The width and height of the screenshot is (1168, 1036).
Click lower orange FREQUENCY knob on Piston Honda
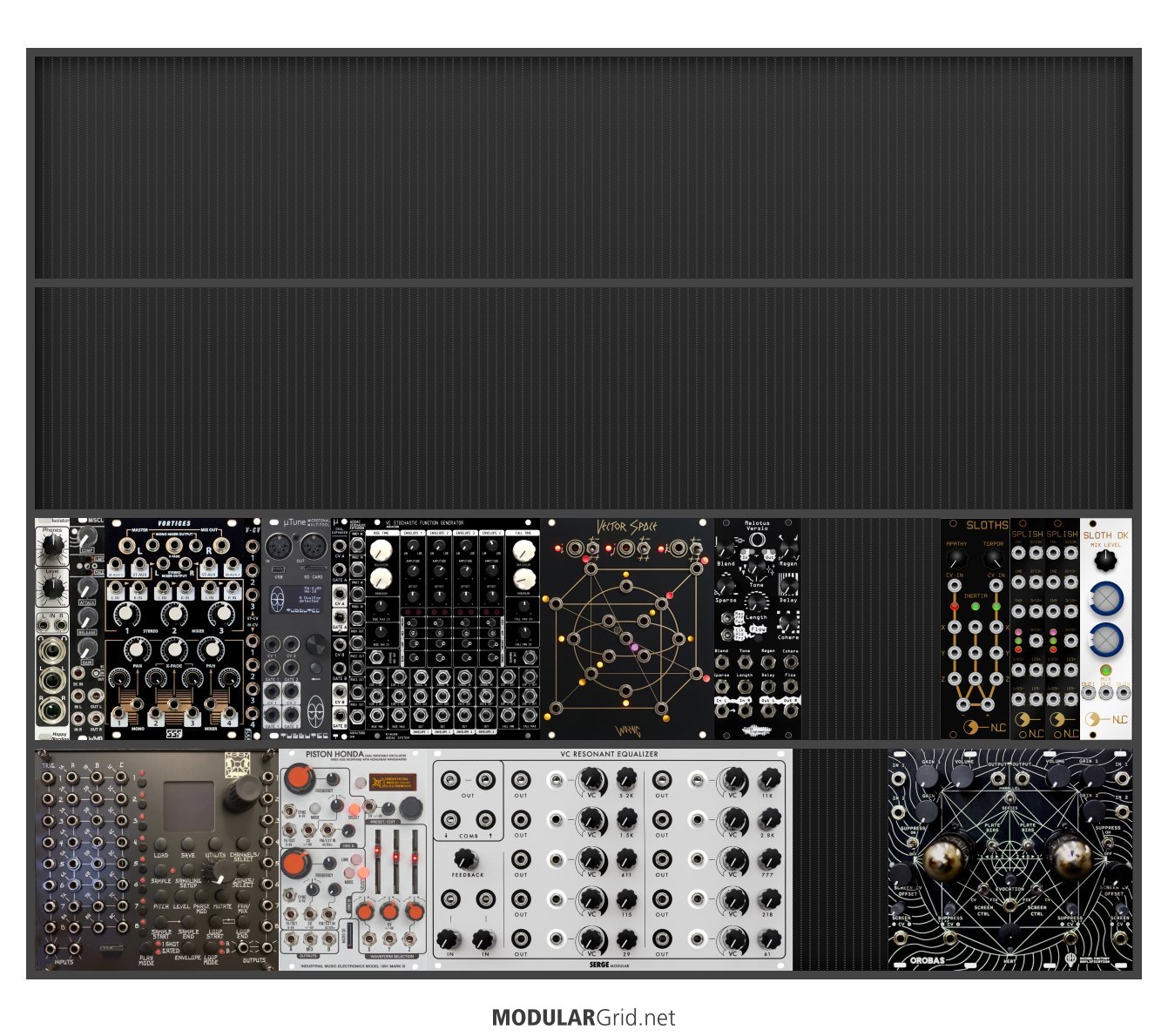point(294,864)
